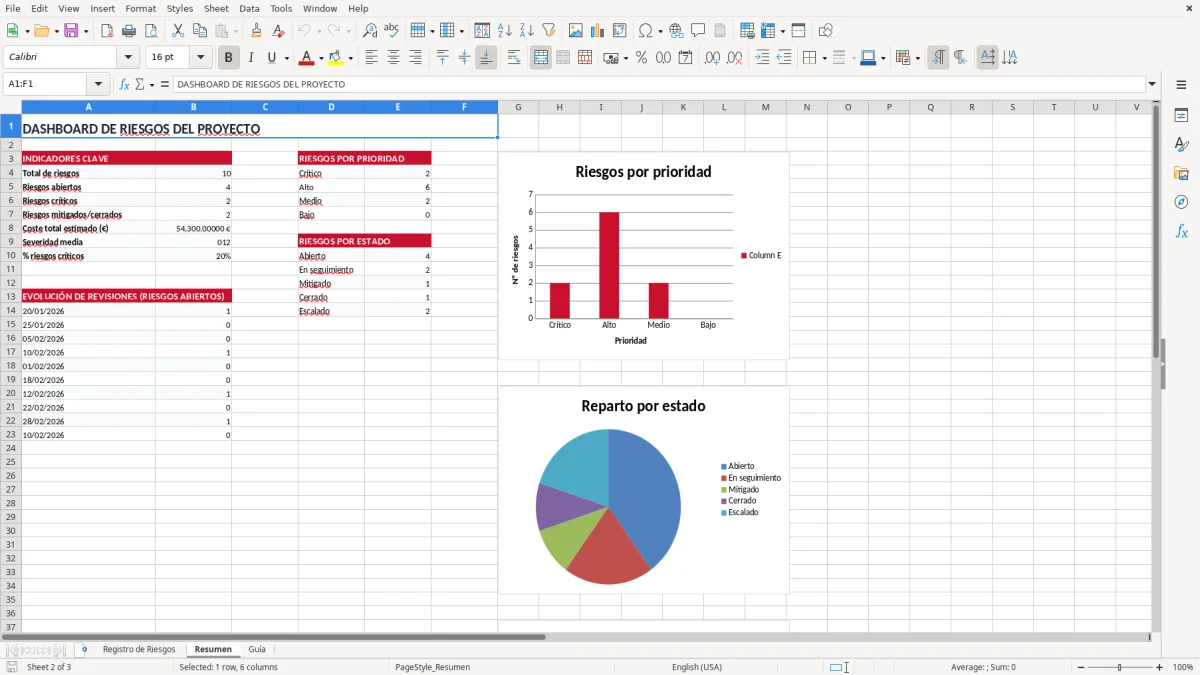This screenshot has height=675, width=1200.
Task: Click the Sort Descending icon
Action: [527, 31]
